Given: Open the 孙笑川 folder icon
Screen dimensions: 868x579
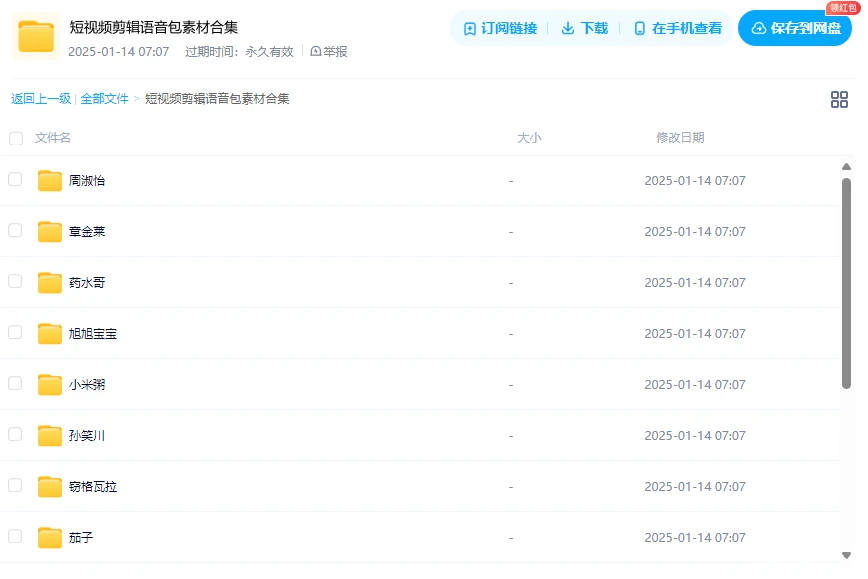Looking at the screenshot, I should pos(49,435).
